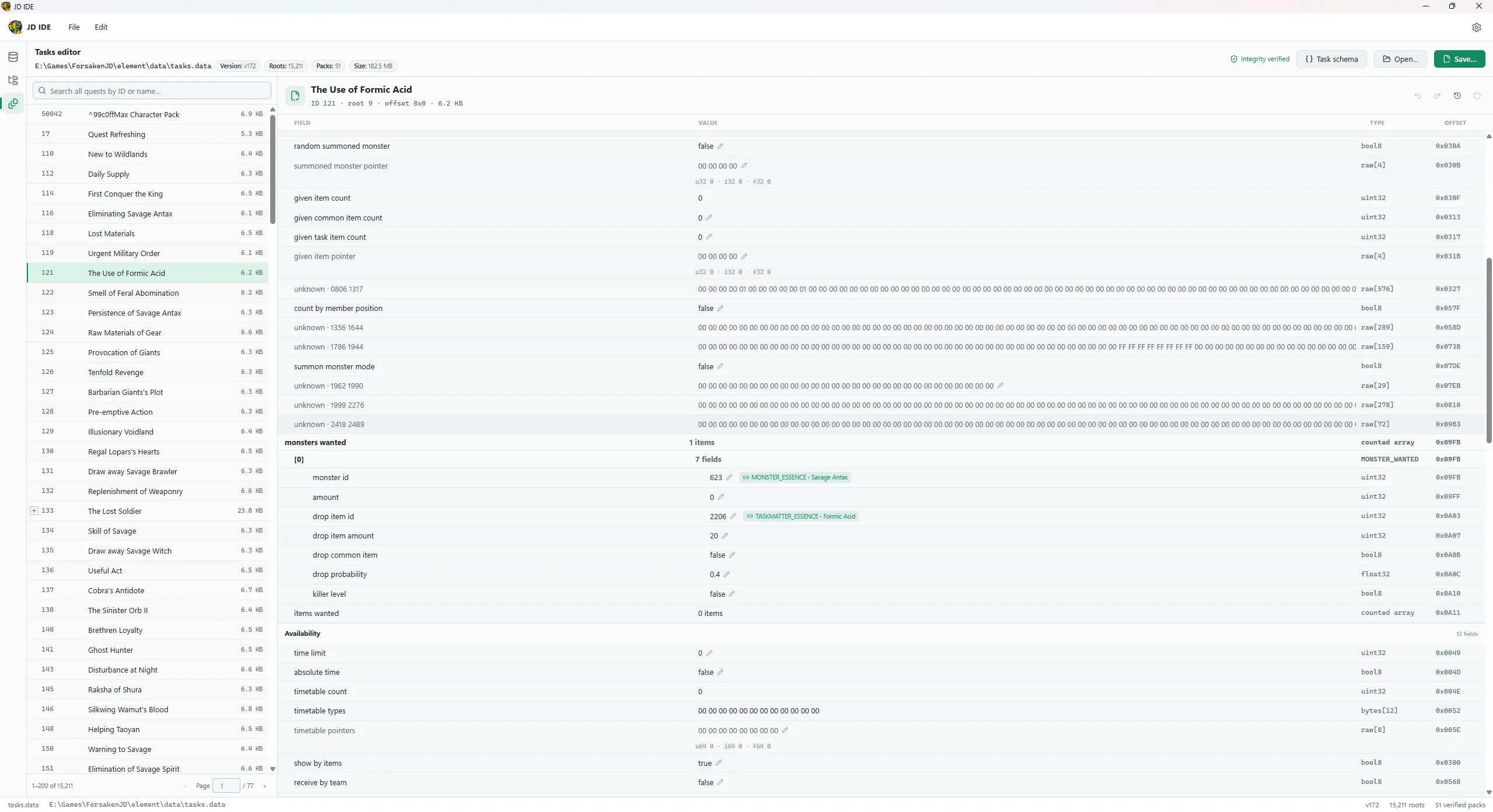Click the green Save... button

click(1459, 59)
